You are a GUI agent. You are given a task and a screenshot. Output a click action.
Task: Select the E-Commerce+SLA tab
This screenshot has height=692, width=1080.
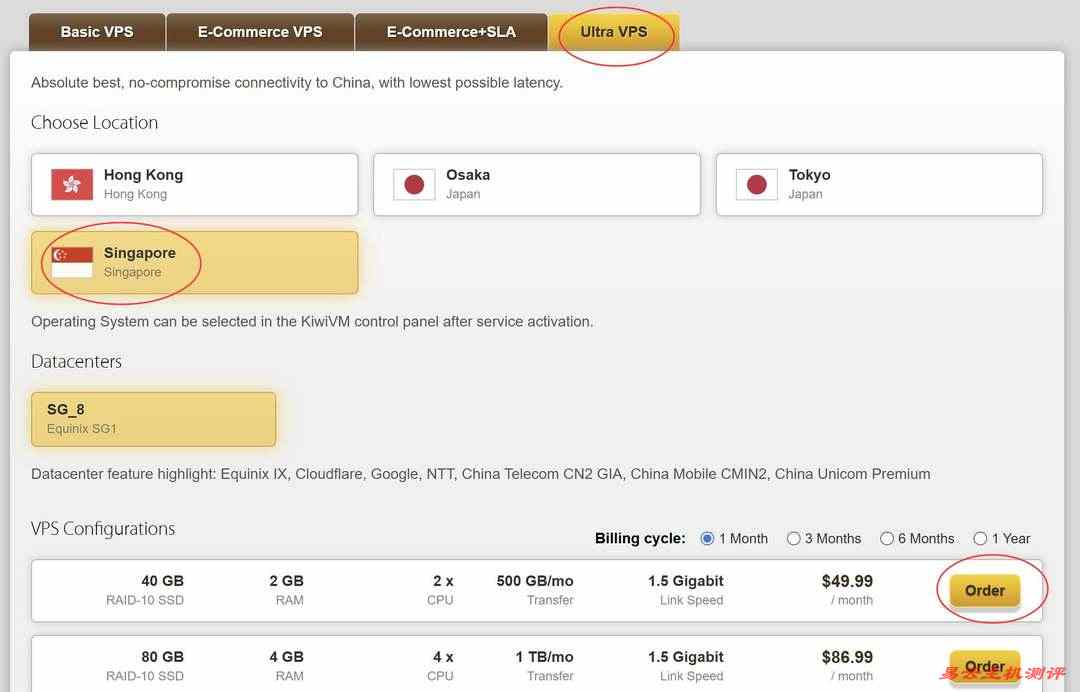coord(451,32)
